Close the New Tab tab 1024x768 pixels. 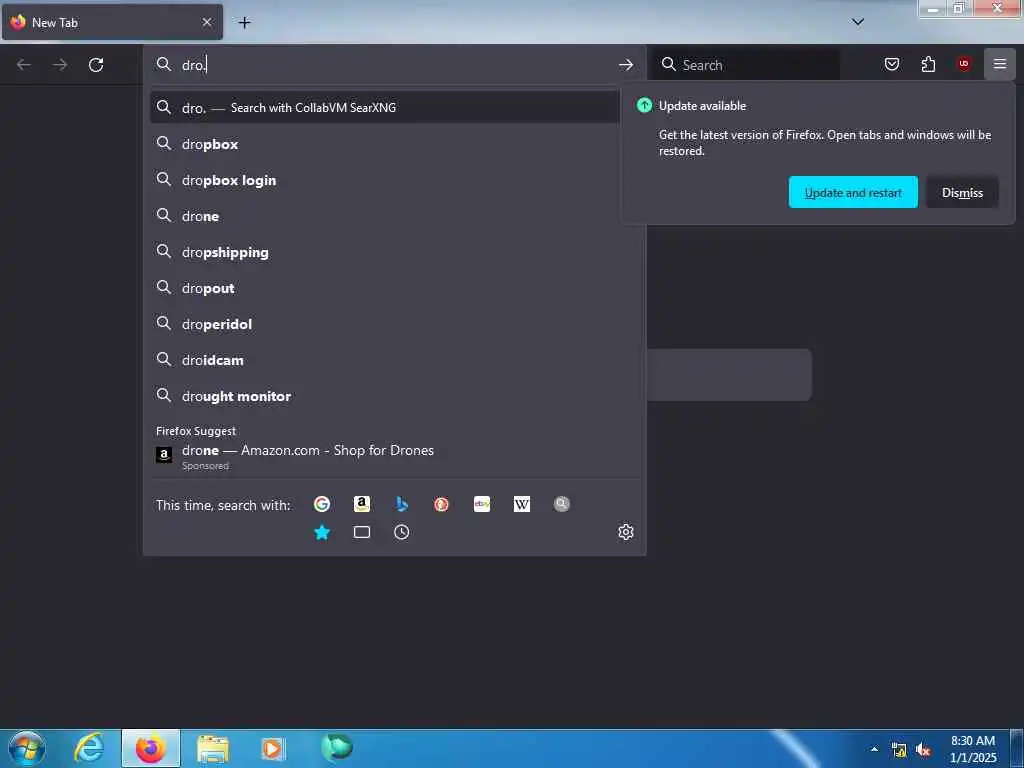tap(206, 22)
